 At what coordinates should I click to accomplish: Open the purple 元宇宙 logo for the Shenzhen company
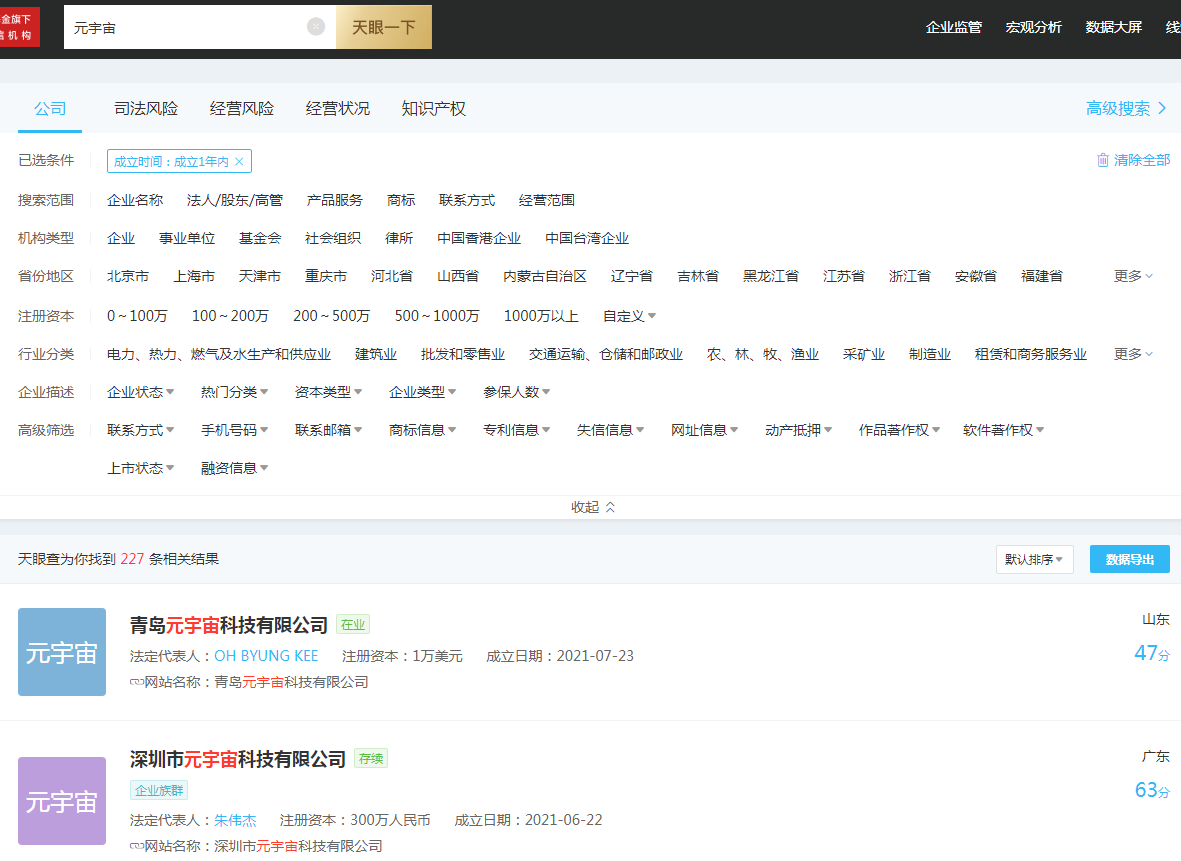click(62, 801)
